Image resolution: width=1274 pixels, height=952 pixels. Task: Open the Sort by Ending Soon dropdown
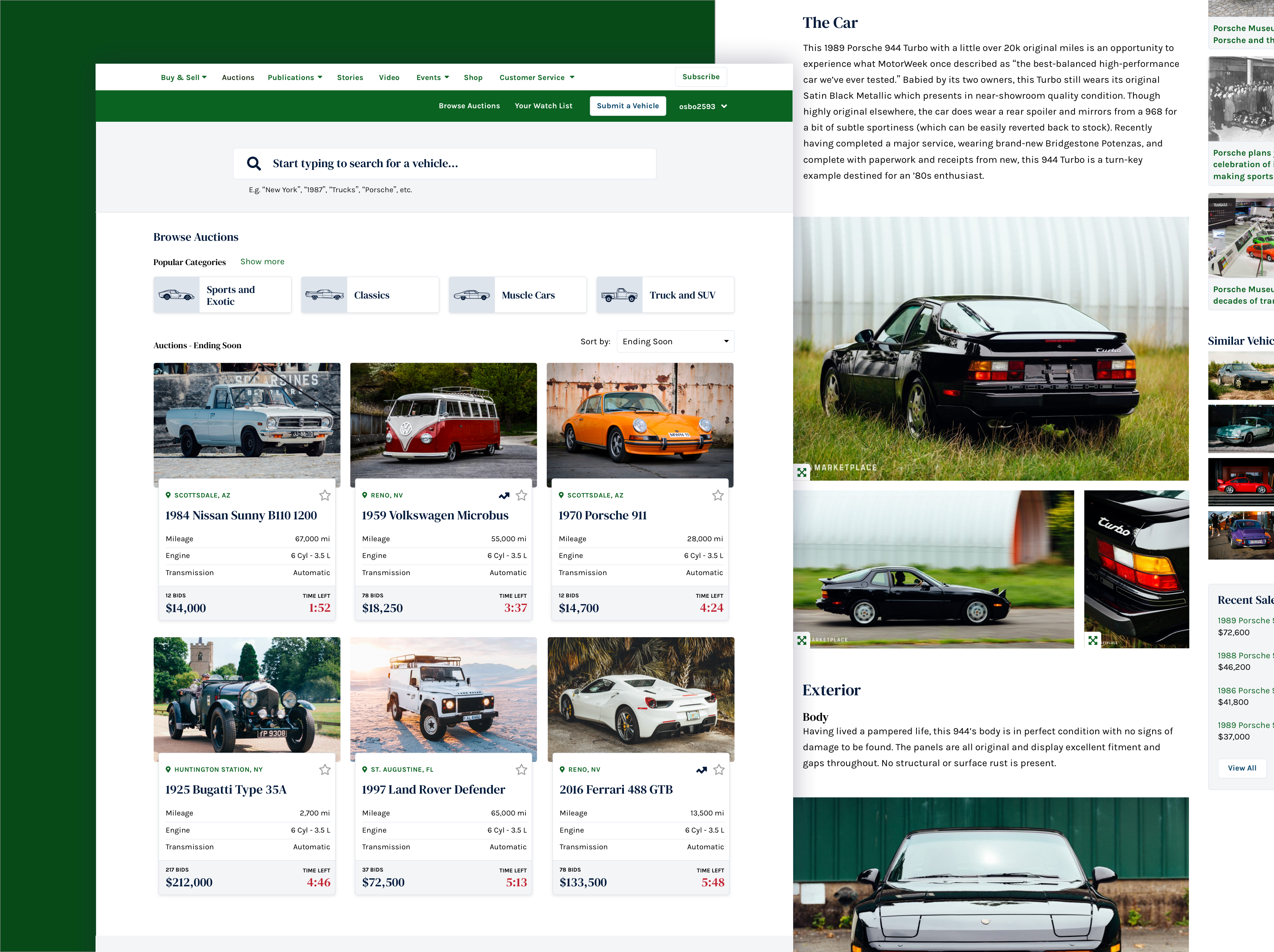(x=675, y=341)
